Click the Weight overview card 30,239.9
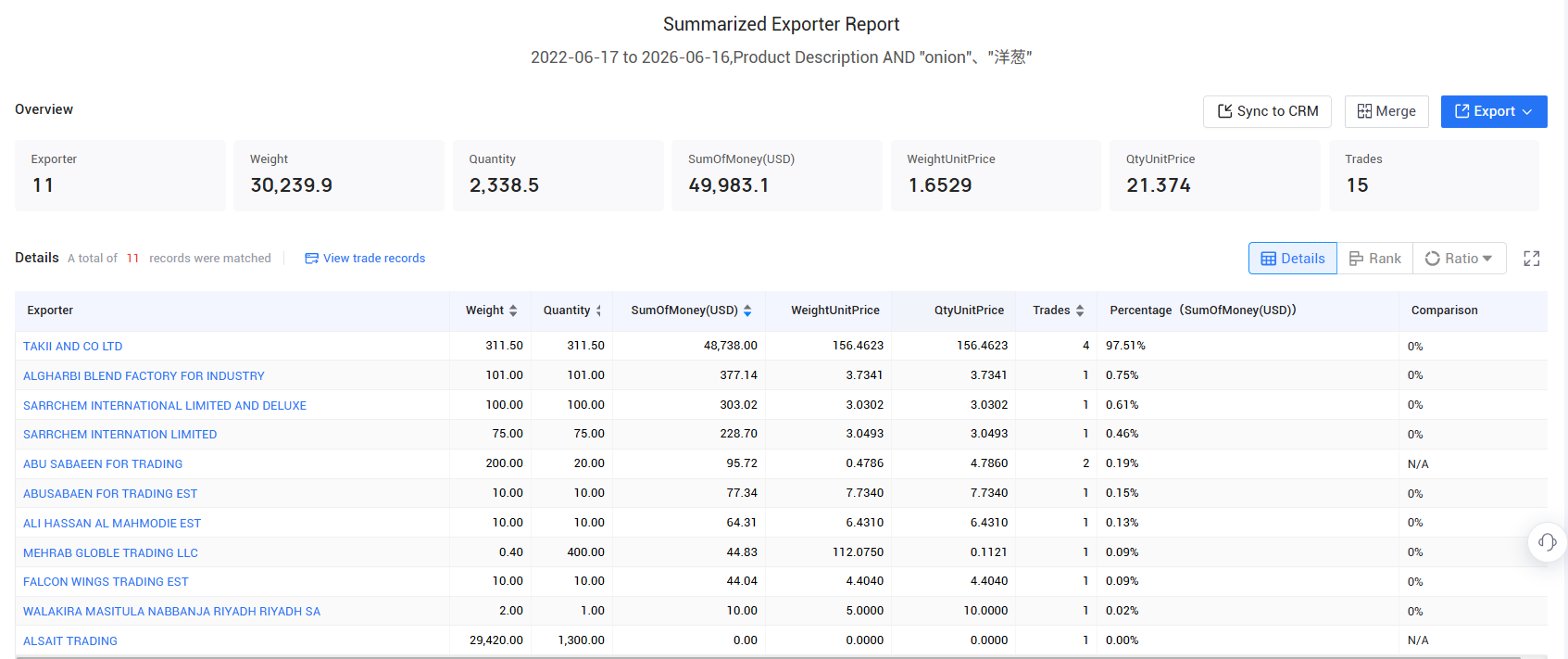The image size is (1568, 659). coord(339,175)
